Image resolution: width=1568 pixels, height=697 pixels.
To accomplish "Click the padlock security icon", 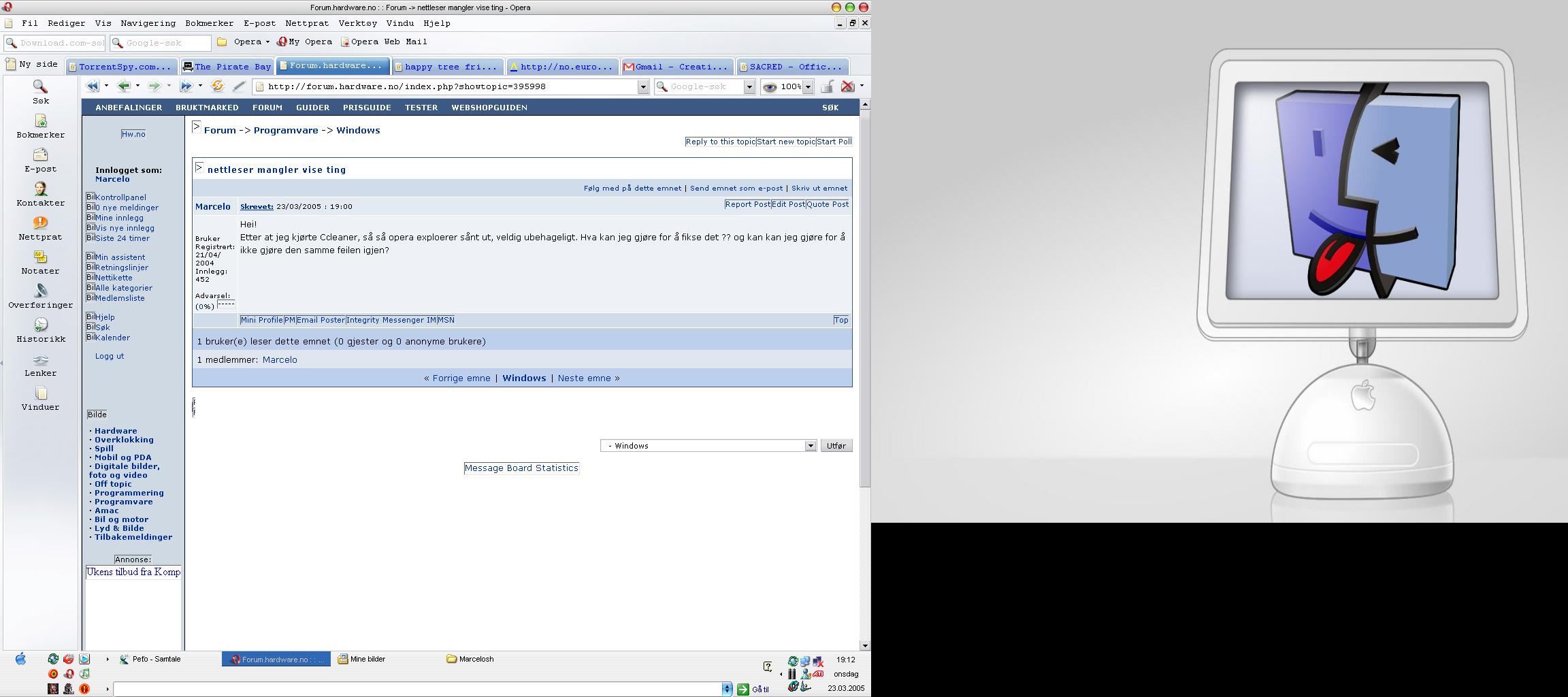I will pos(828,86).
